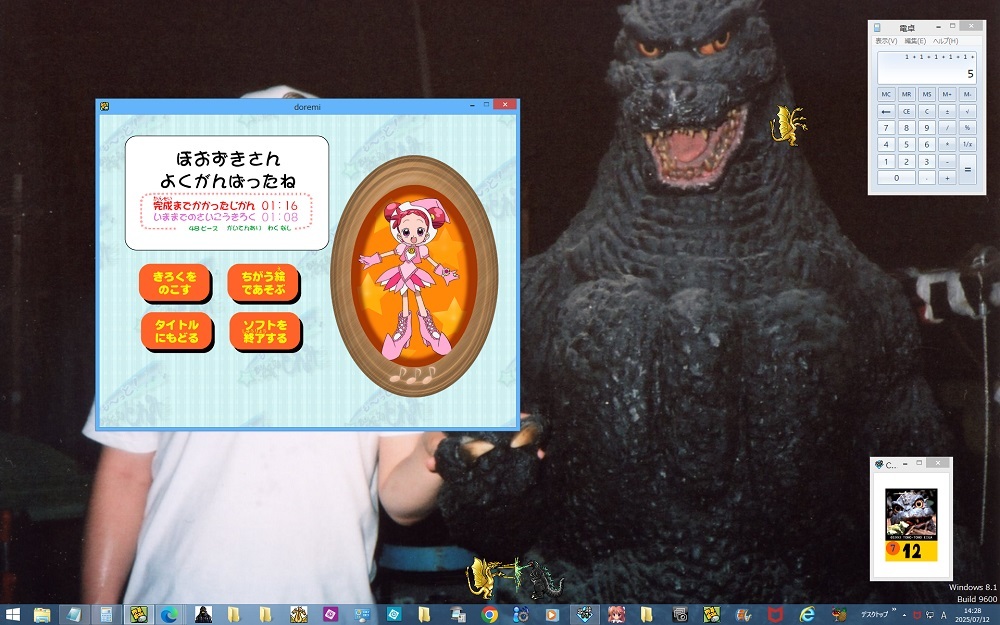Click calculator backspace arrow key
Image resolution: width=1000 pixels, height=625 pixels.
pos(886,112)
